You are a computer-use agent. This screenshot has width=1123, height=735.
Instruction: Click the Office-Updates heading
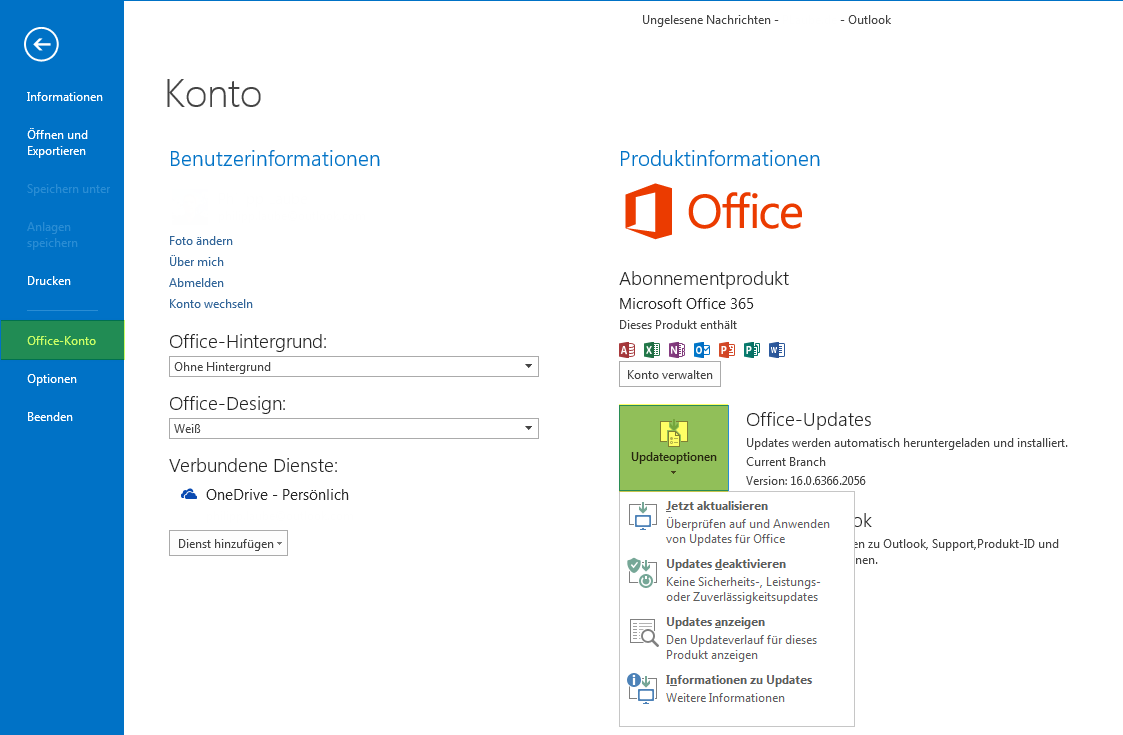pyautogui.click(x=809, y=420)
